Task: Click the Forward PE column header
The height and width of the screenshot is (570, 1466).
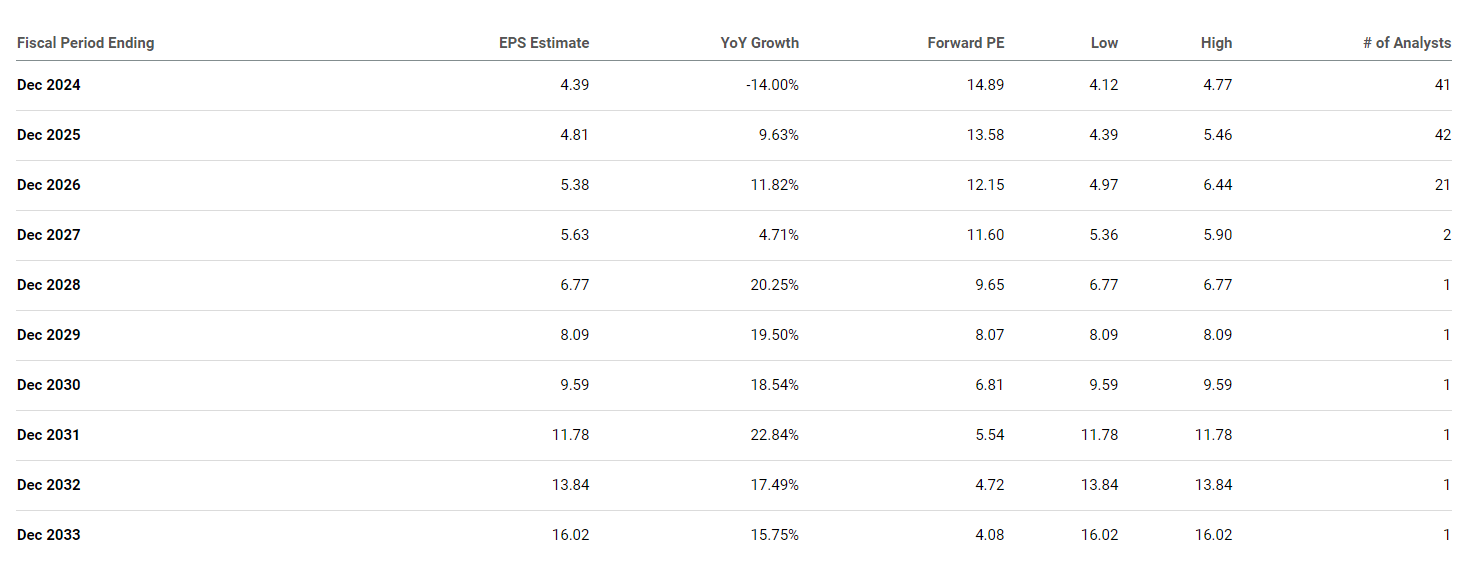Action: click(x=966, y=43)
